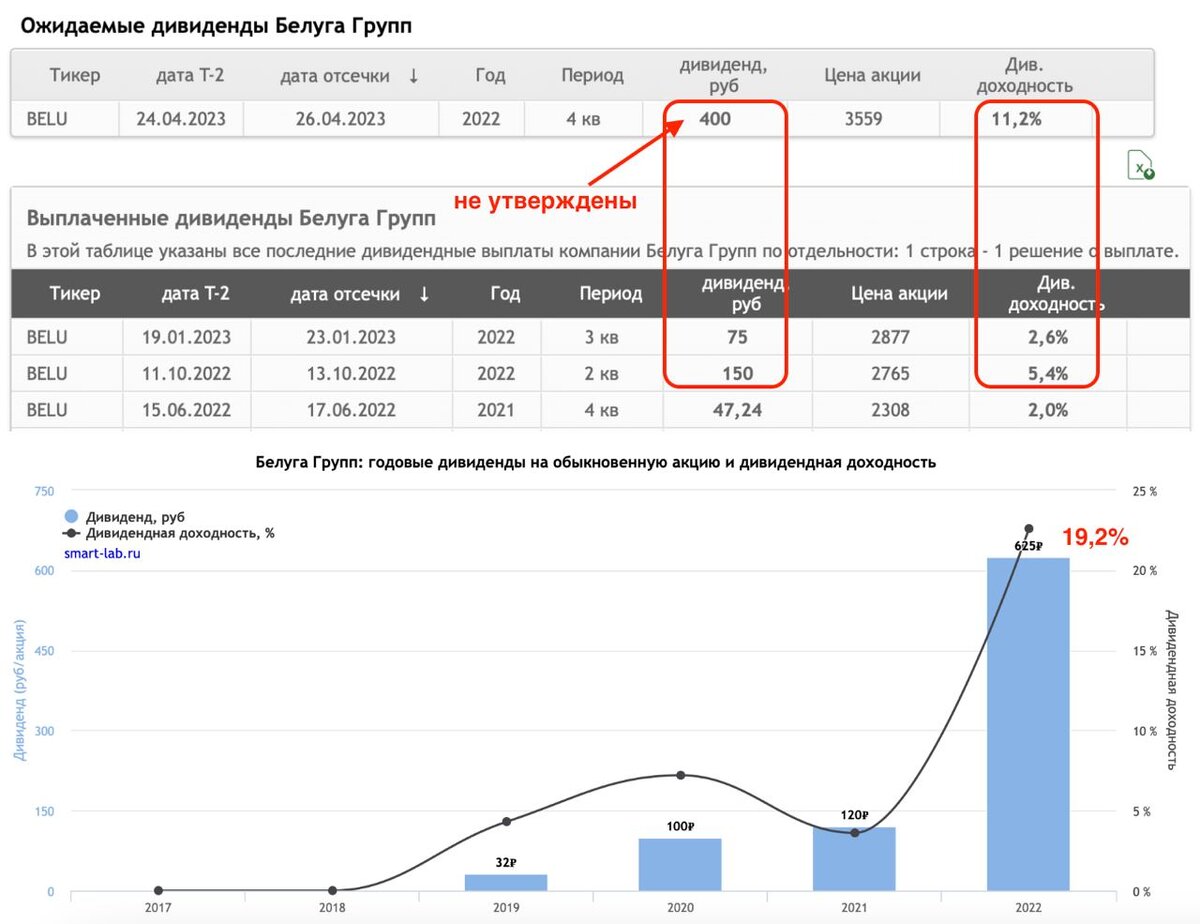The height and width of the screenshot is (924, 1200).
Task: Click 3 кв period cell
Action: [x=602, y=337]
